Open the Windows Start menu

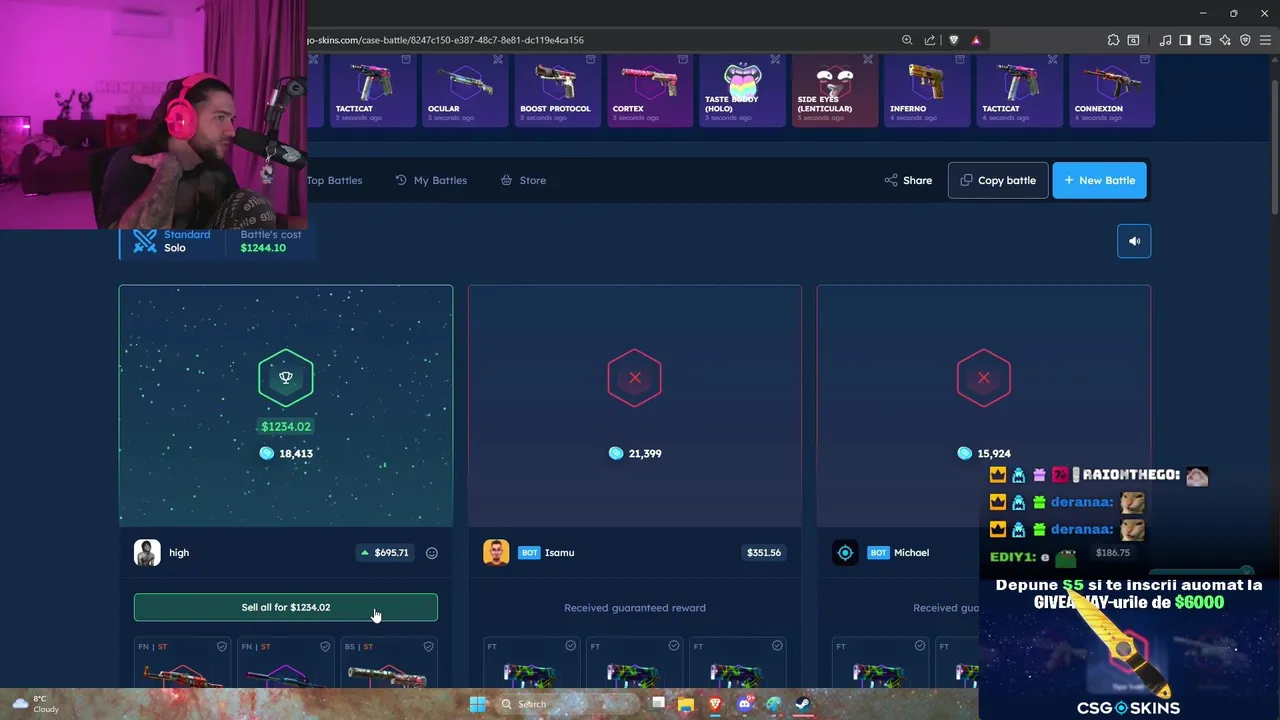pyautogui.click(x=478, y=704)
